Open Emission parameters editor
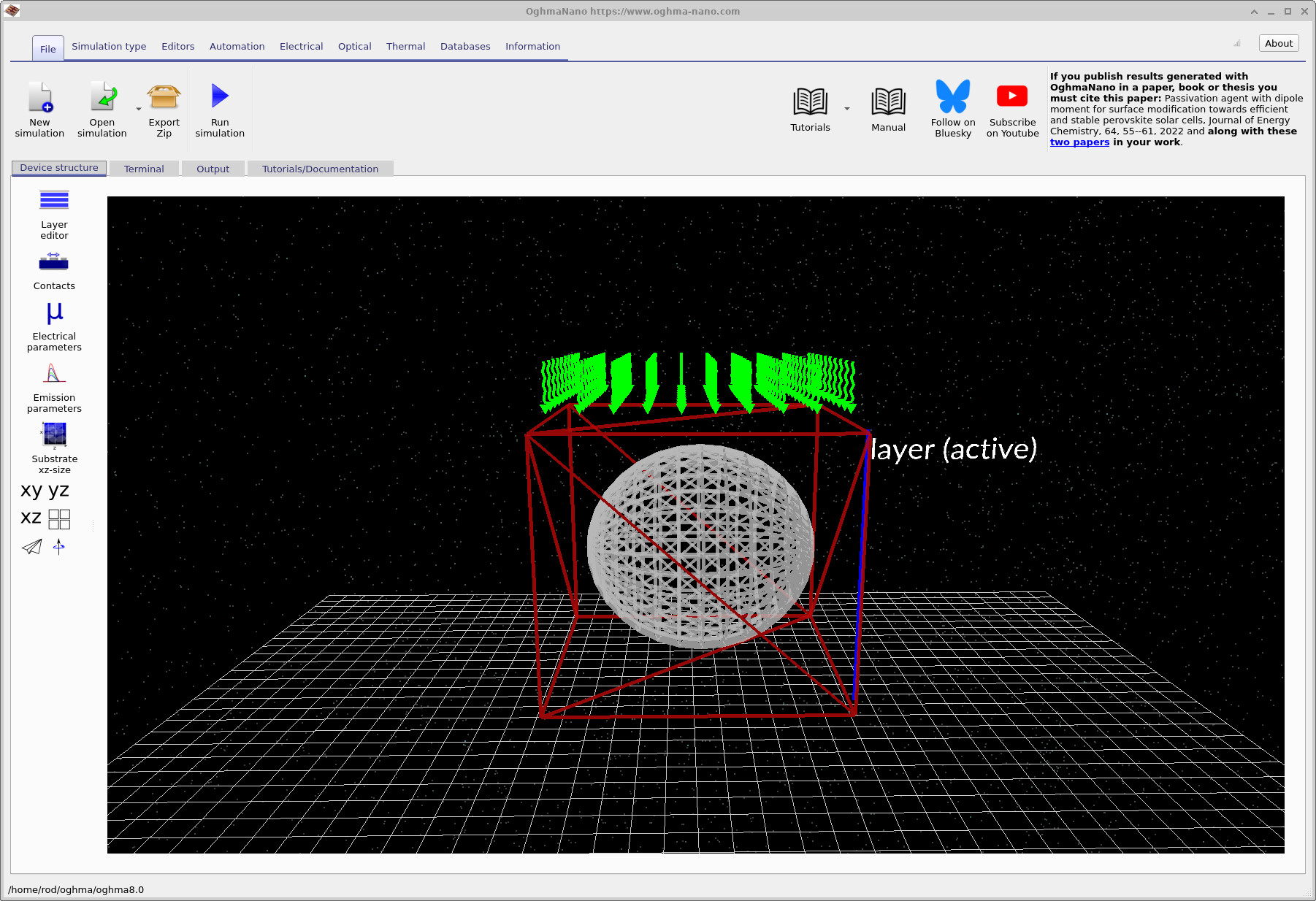Viewport: 1316px width, 901px height. [54, 375]
